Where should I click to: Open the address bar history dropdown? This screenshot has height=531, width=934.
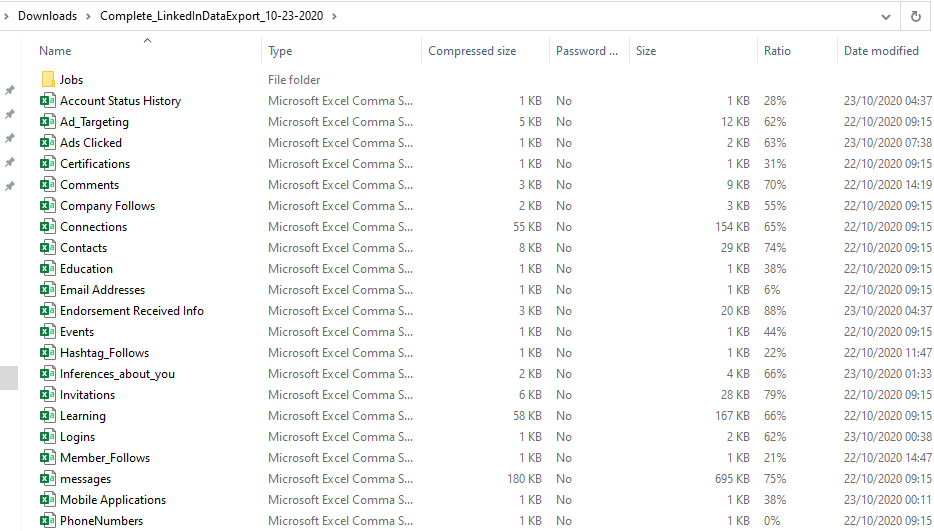(886, 17)
